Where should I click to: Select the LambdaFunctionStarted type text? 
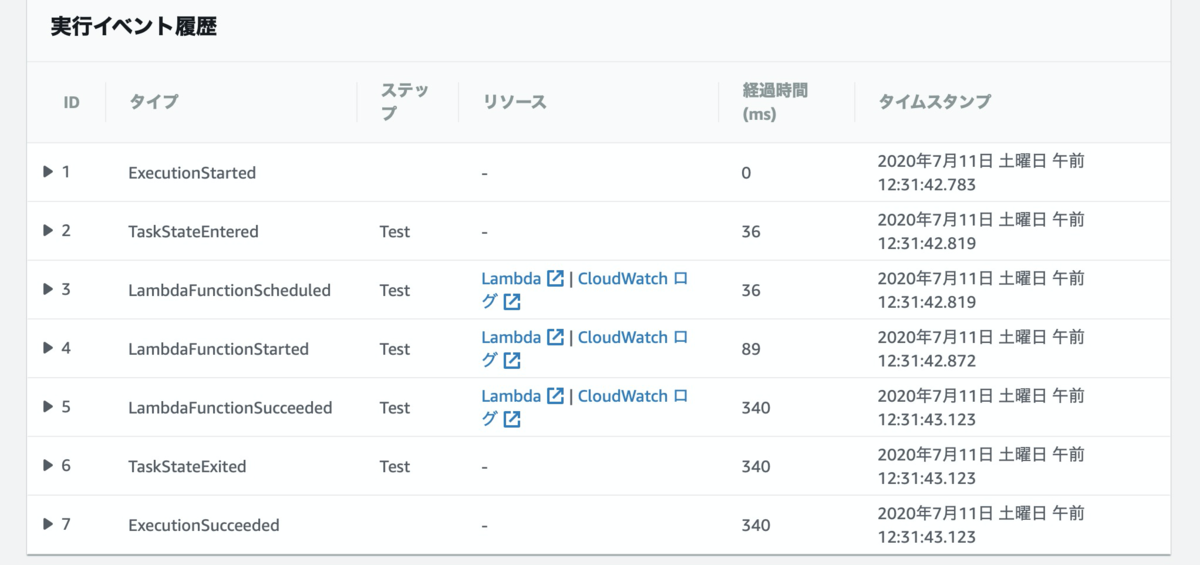pyautogui.click(x=218, y=349)
